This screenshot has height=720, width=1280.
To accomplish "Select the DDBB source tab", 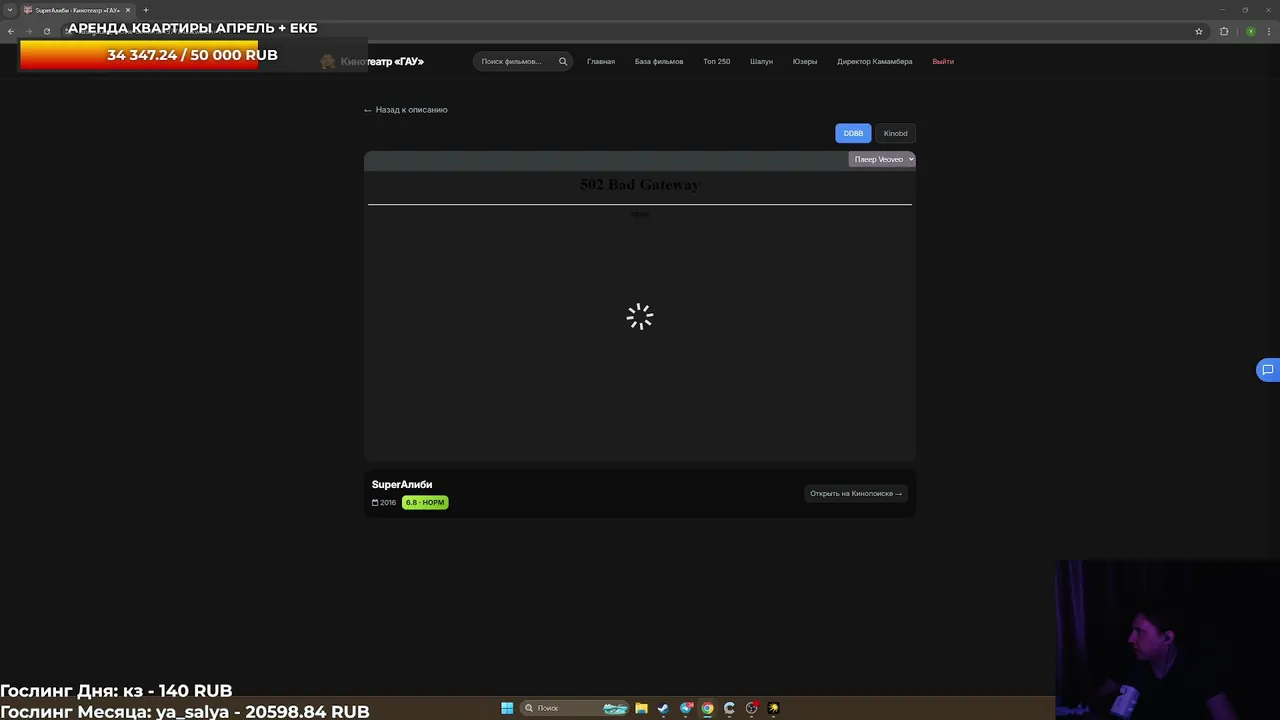I will click(853, 133).
